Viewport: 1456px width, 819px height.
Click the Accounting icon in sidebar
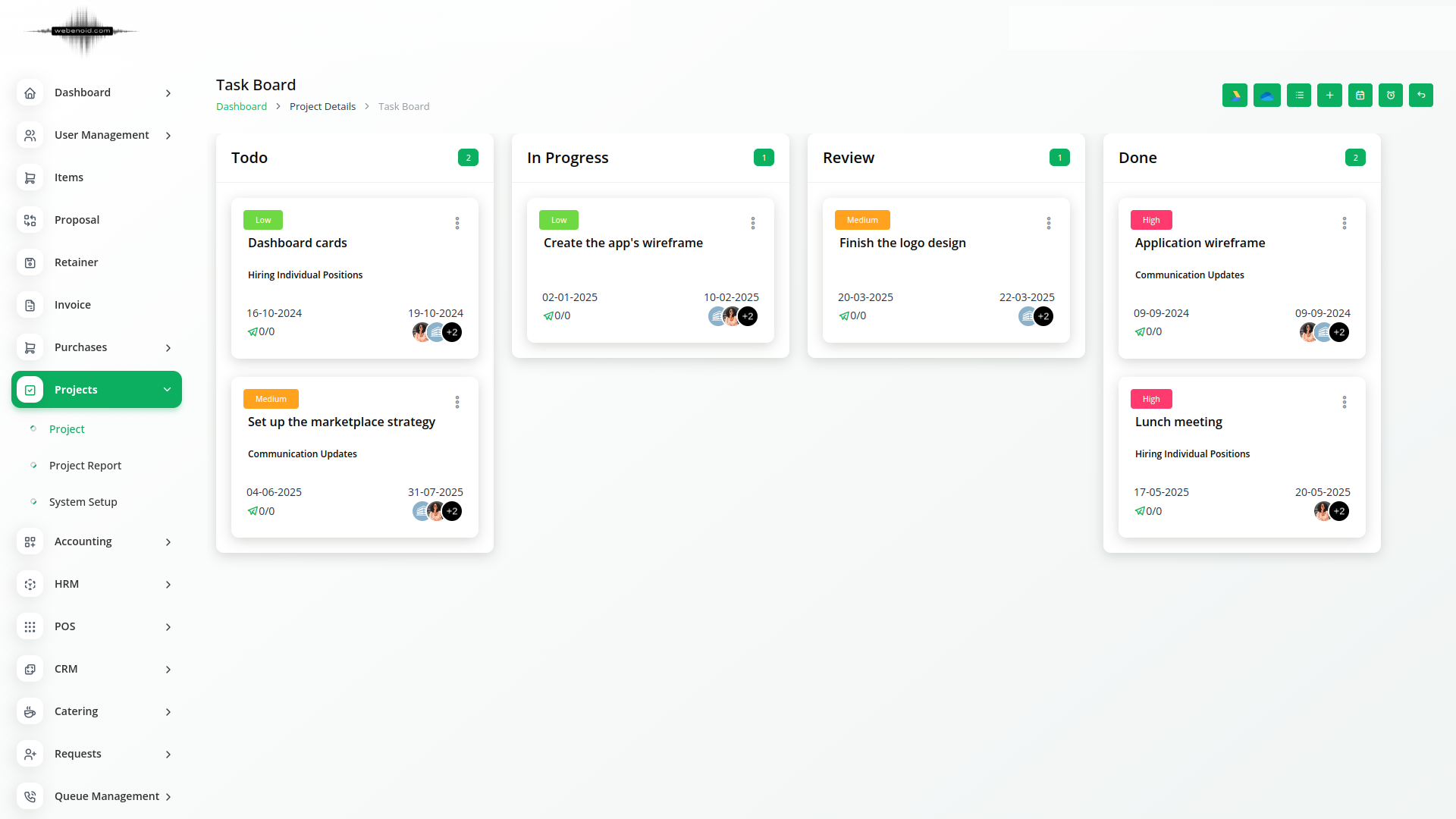coord(30,541)
